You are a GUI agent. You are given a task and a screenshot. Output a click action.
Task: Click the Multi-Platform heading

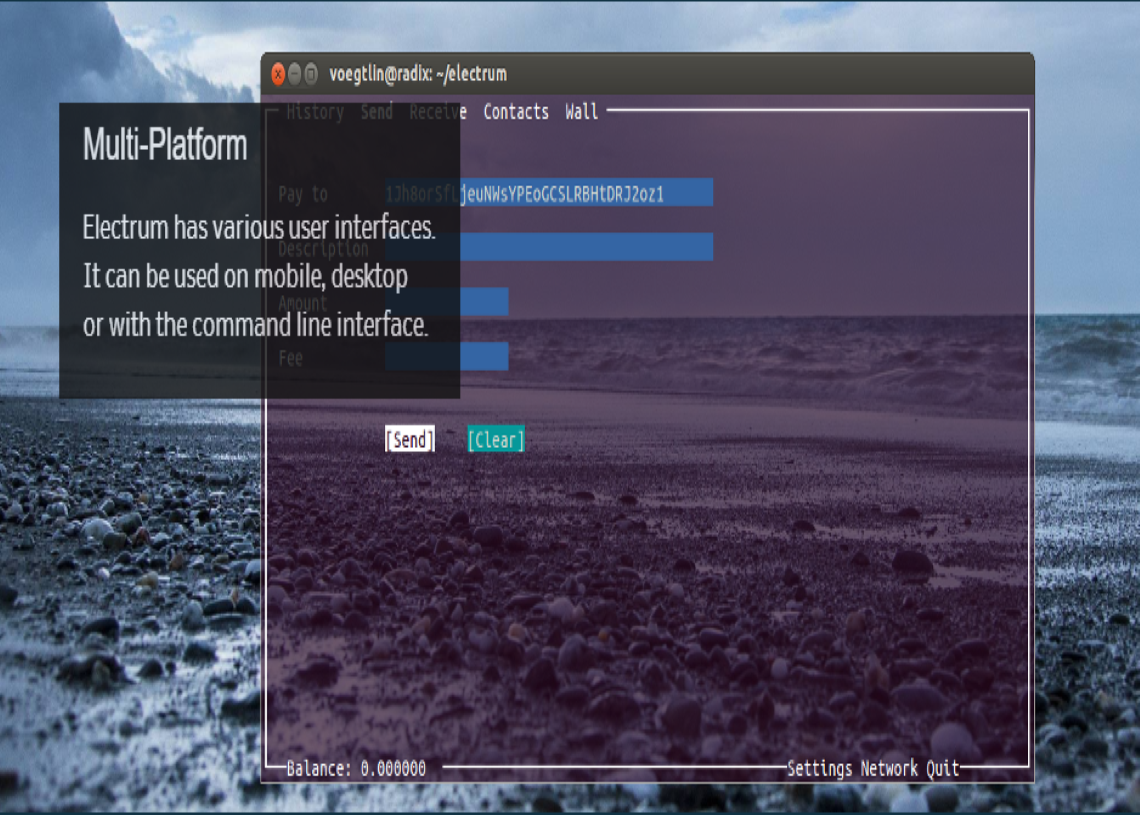click(x=165, y=144)
